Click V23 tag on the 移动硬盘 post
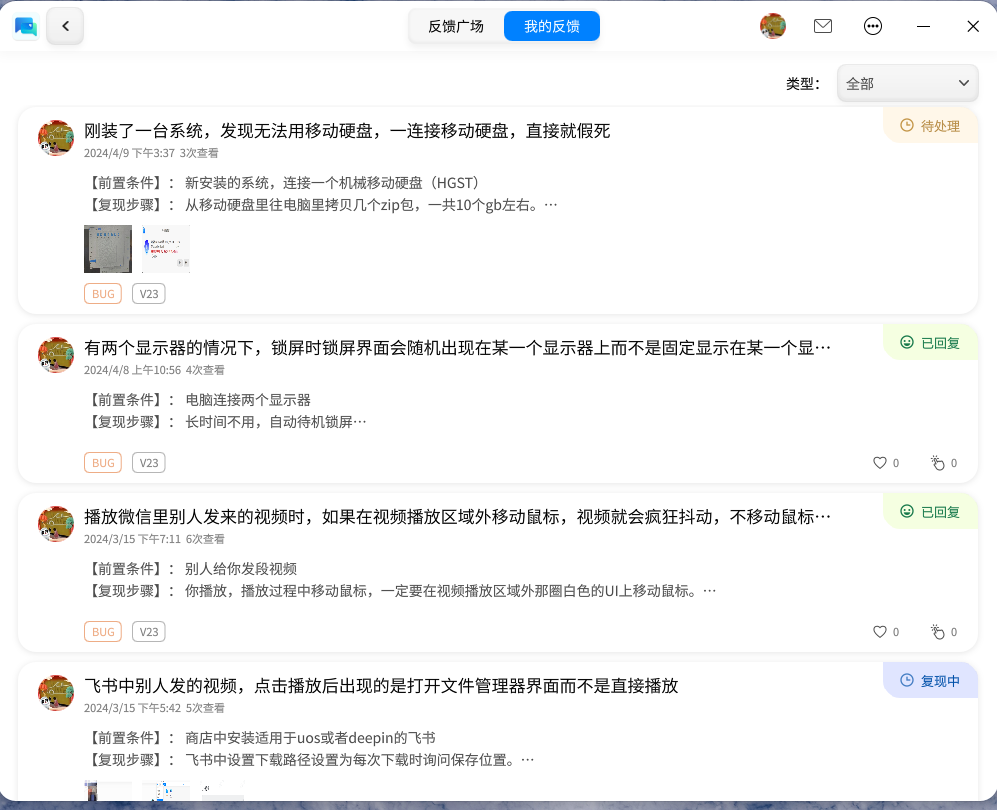 coord(149,294)
